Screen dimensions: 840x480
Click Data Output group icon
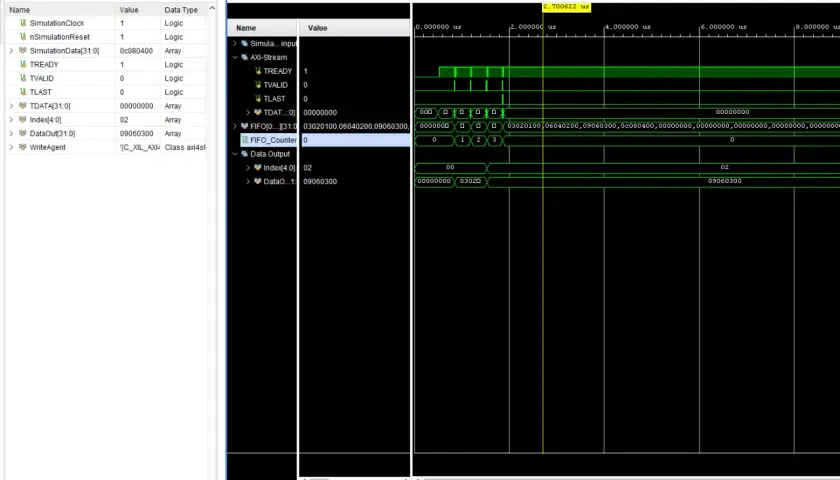coord(244,154)
